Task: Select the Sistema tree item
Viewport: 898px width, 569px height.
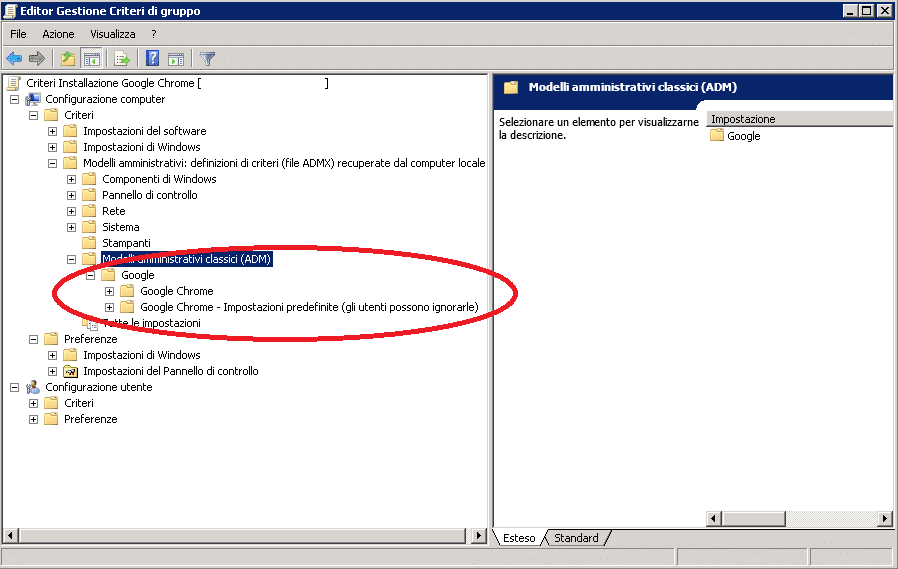Action: [120, 227]
